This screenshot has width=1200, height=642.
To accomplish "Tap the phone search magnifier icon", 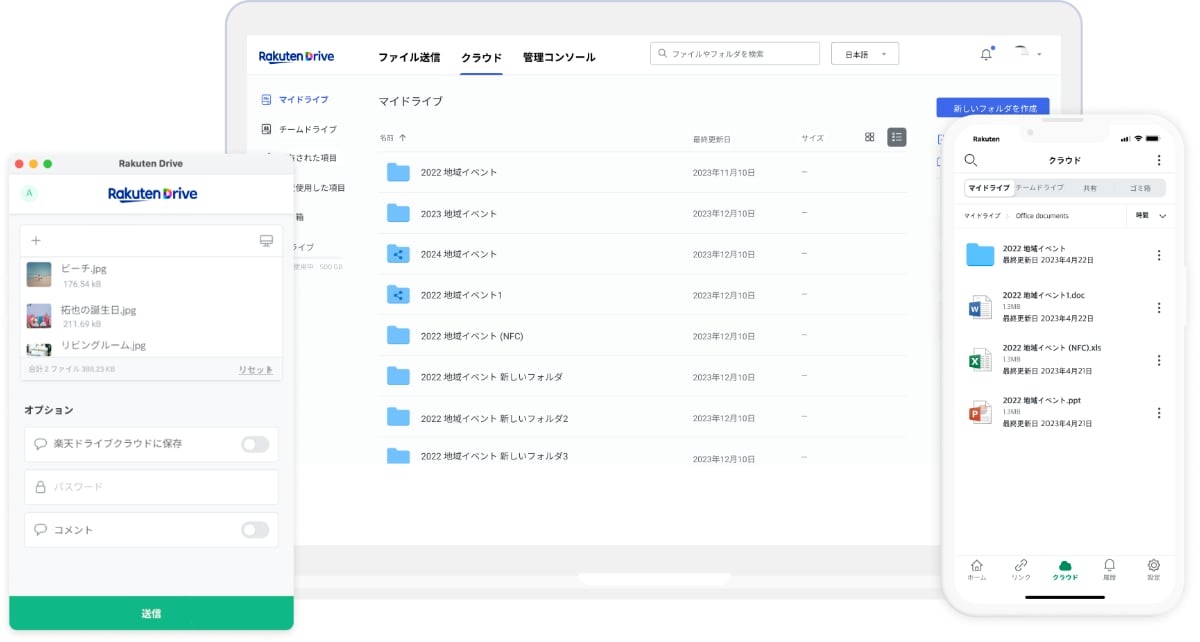I will tap(970, 160).
